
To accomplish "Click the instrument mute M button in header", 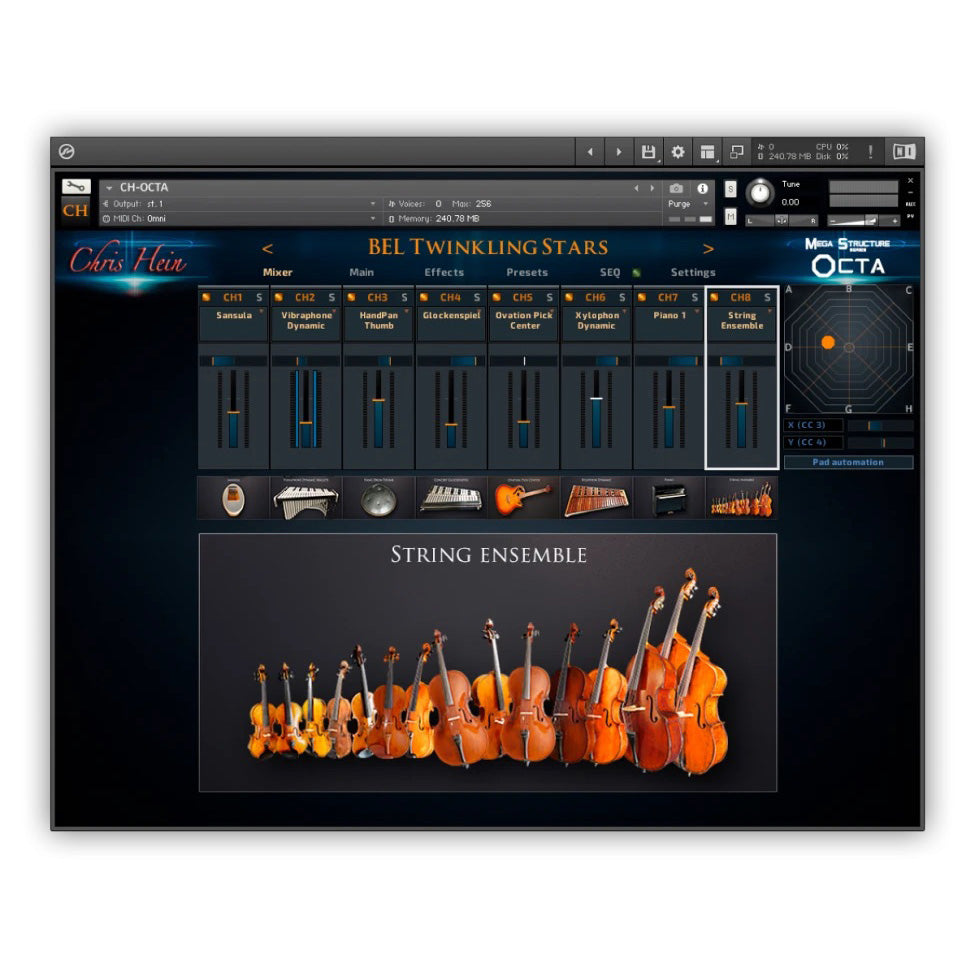I will coord(731,216).
